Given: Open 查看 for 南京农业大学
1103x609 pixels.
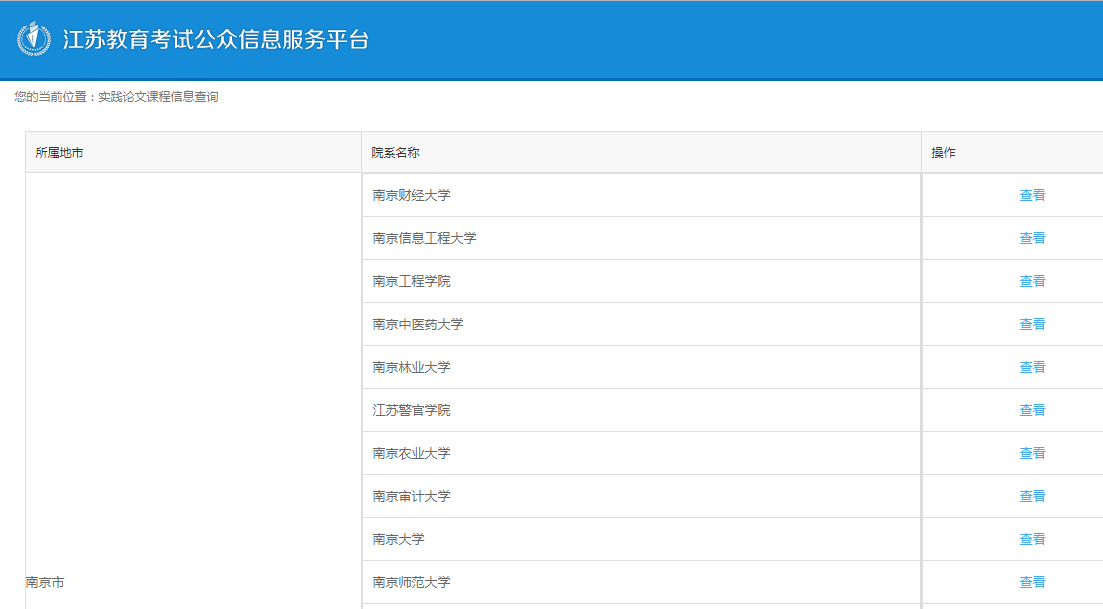Looking at the screenshot, I should (1032, 453).
